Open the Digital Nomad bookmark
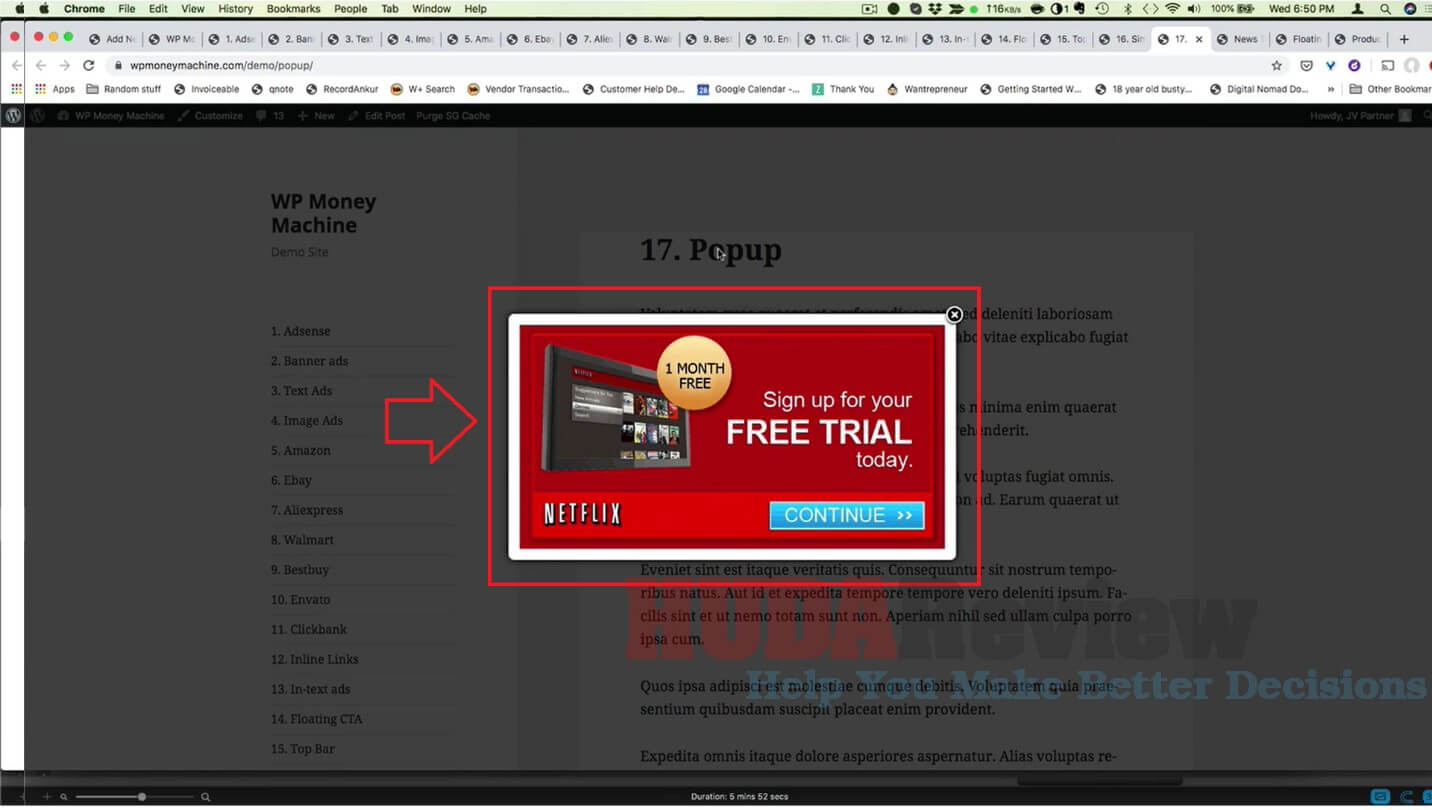1432x810 pixels. tap(1259, 89)
